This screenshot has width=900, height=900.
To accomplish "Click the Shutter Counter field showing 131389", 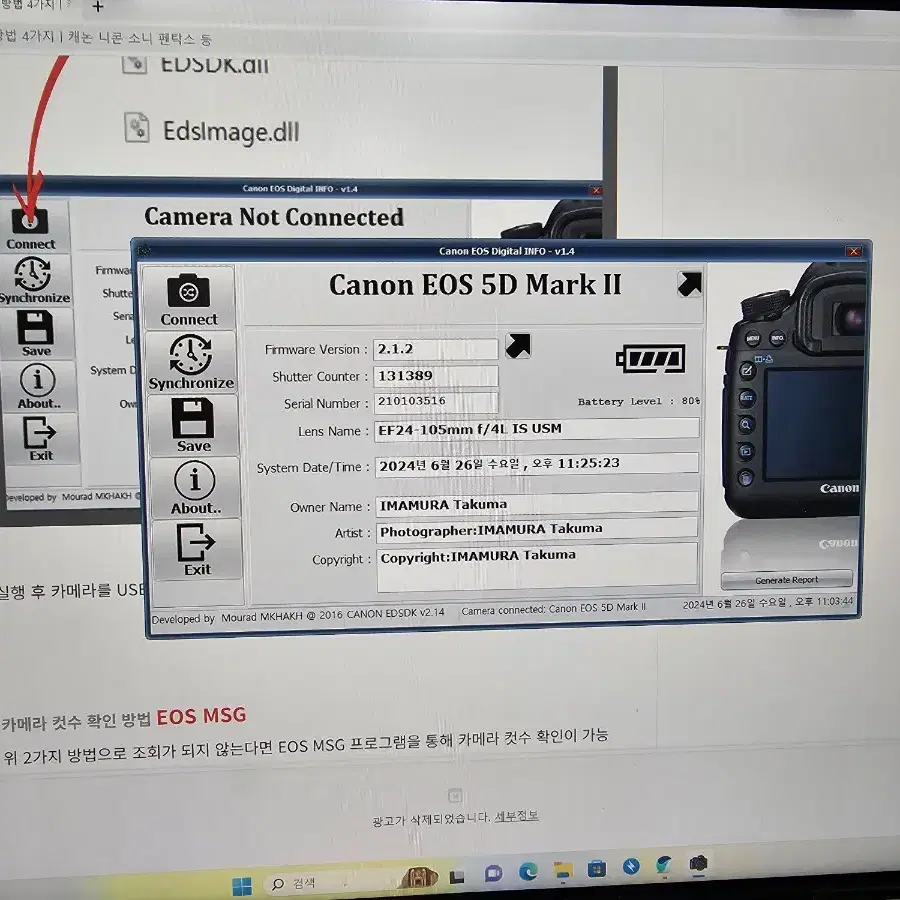I will pyautogui.click(x=436, y=376).
